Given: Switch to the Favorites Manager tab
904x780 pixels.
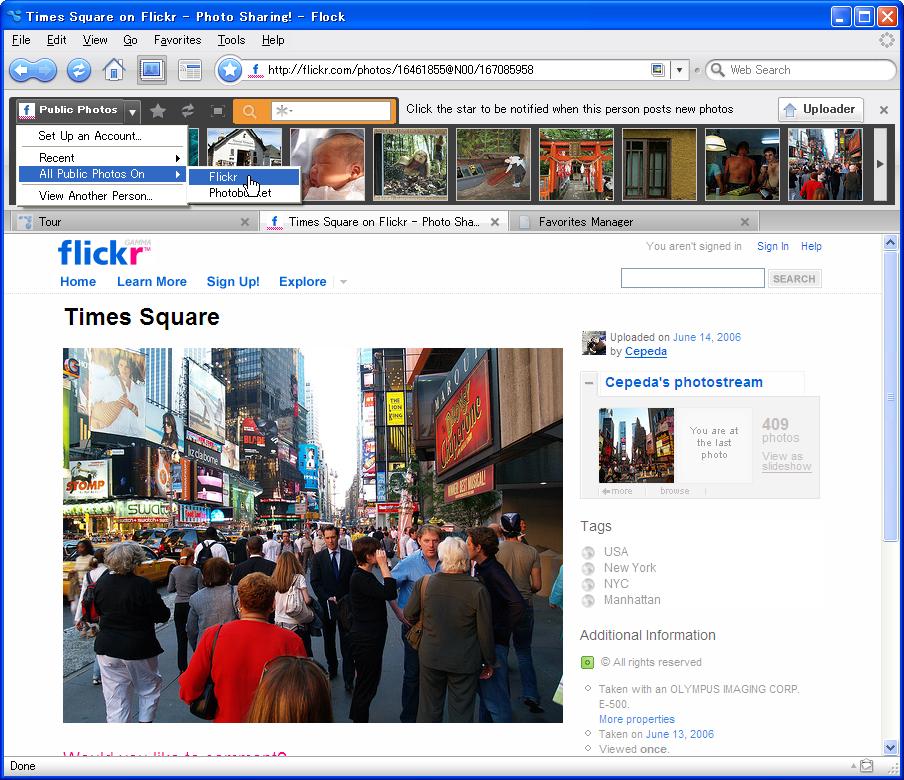Looking at the screenshot, I should (x=634, y=222).
